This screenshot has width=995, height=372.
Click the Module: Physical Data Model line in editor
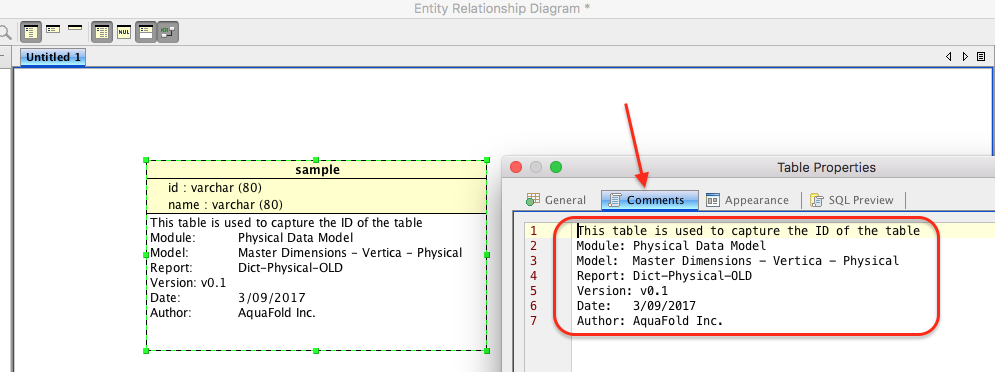[671, 246]
